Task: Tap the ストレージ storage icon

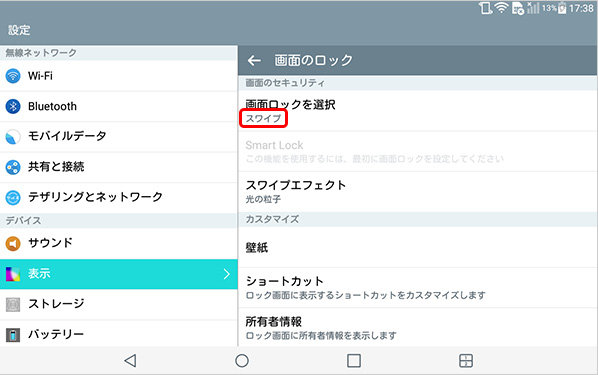Action: coord(13,304)
